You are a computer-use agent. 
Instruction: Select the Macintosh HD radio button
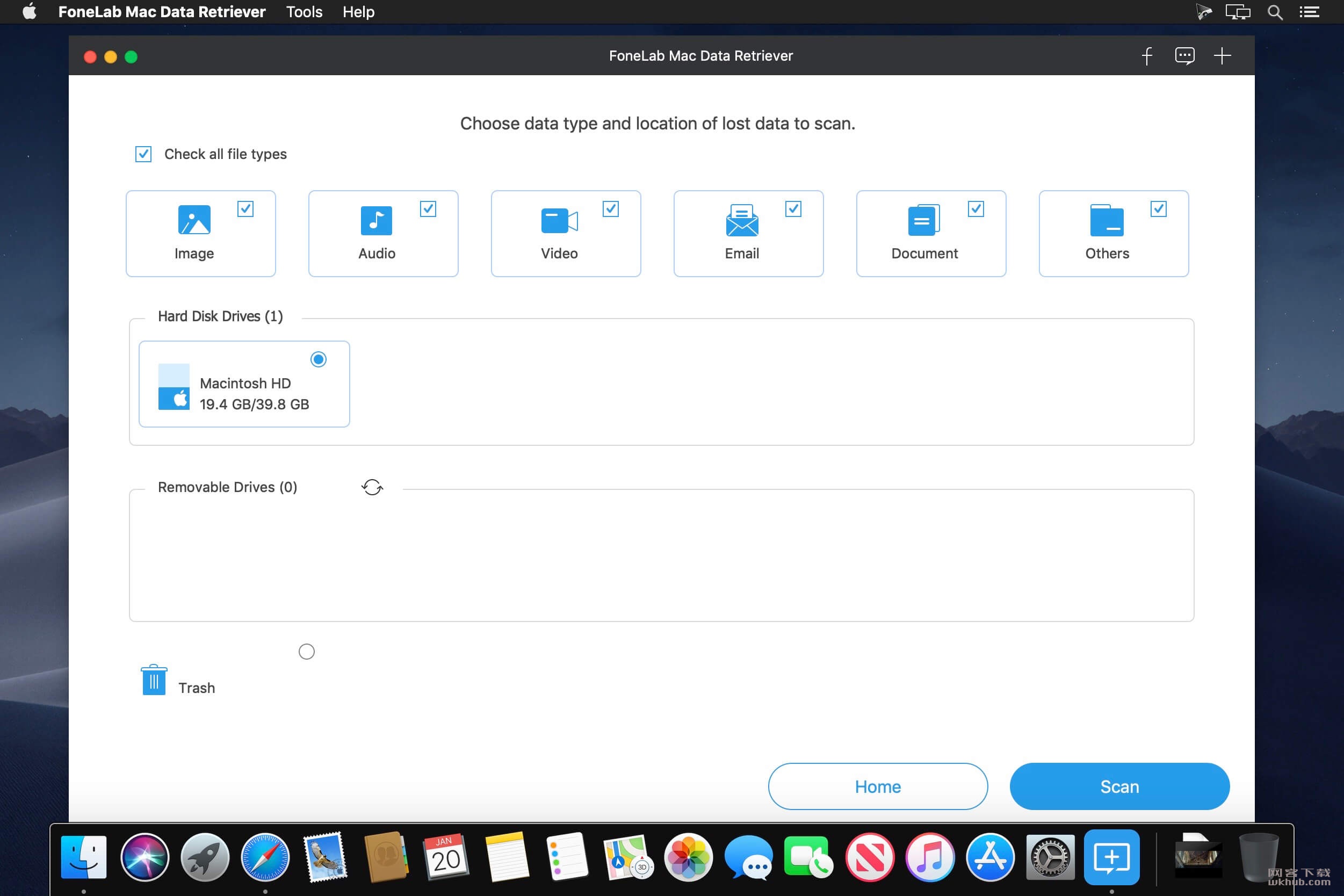[319, 359]
